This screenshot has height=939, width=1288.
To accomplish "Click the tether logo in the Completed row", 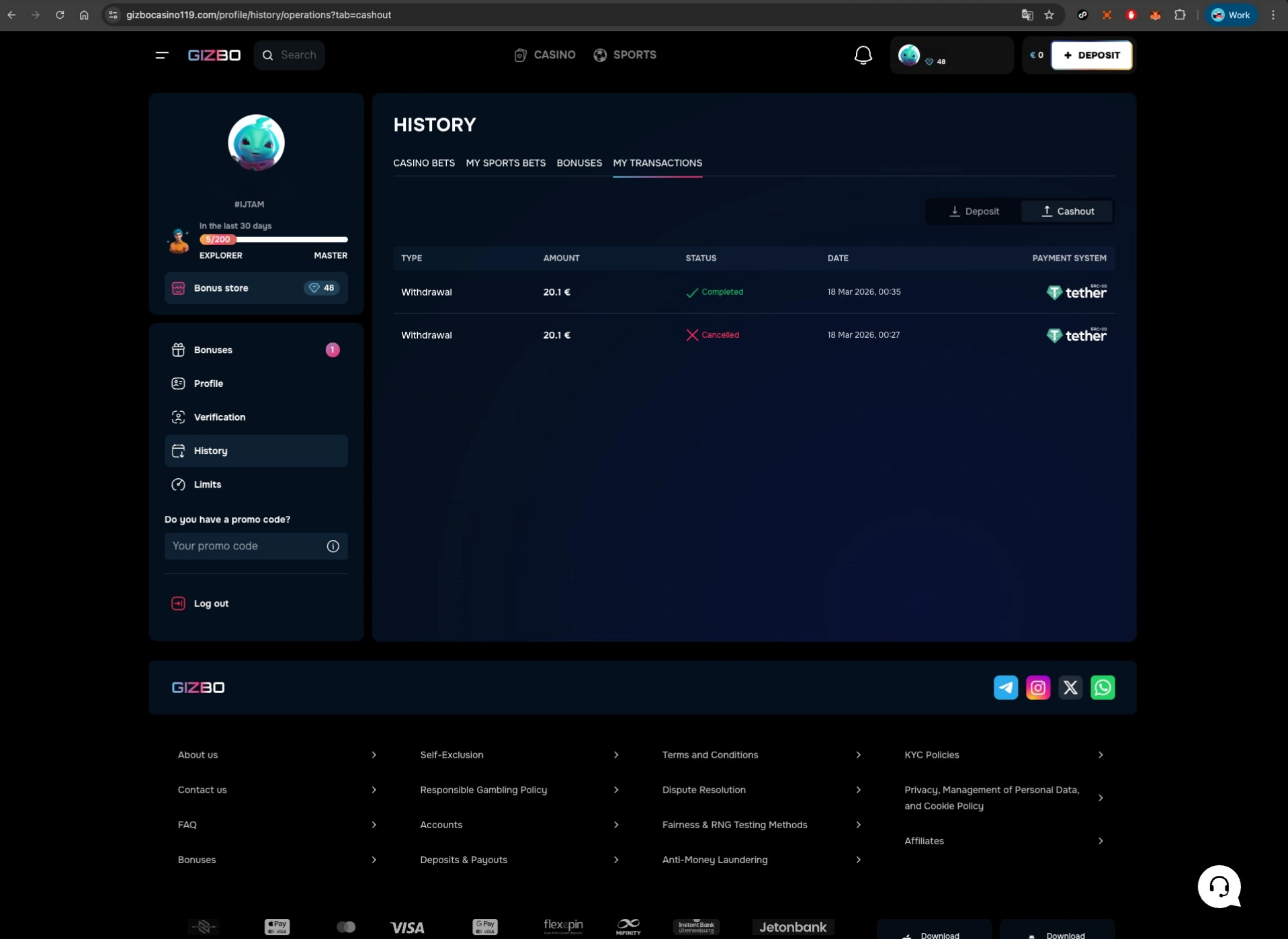I will pyautogui.click(x=1076, y=292).
